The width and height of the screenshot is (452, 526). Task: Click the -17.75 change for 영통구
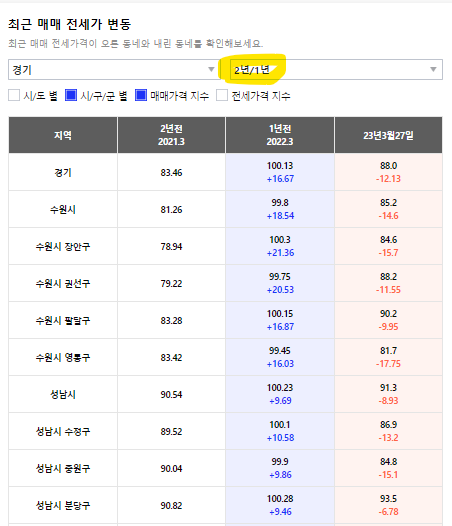point(388,364)
